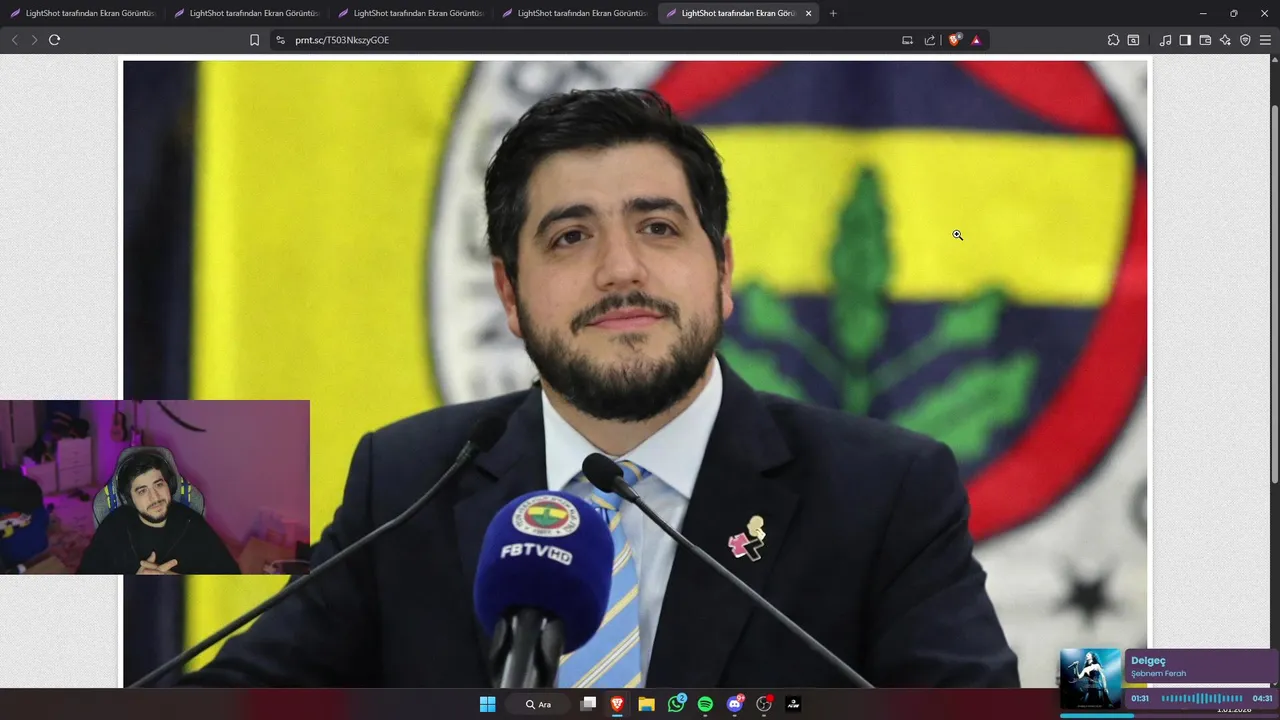
Task: Share this page using the share icon
Action: 930,40
